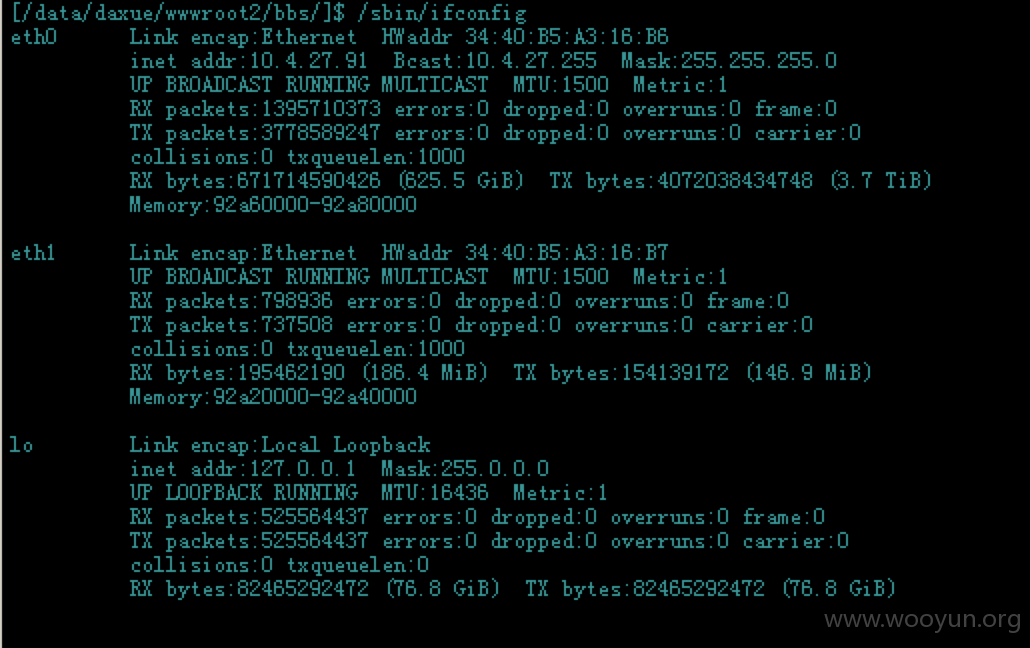1030x648 pixels.
Task: Click eth1 HWaddr 34:40:B5:A3:16:B7
Action: point(525,253)
